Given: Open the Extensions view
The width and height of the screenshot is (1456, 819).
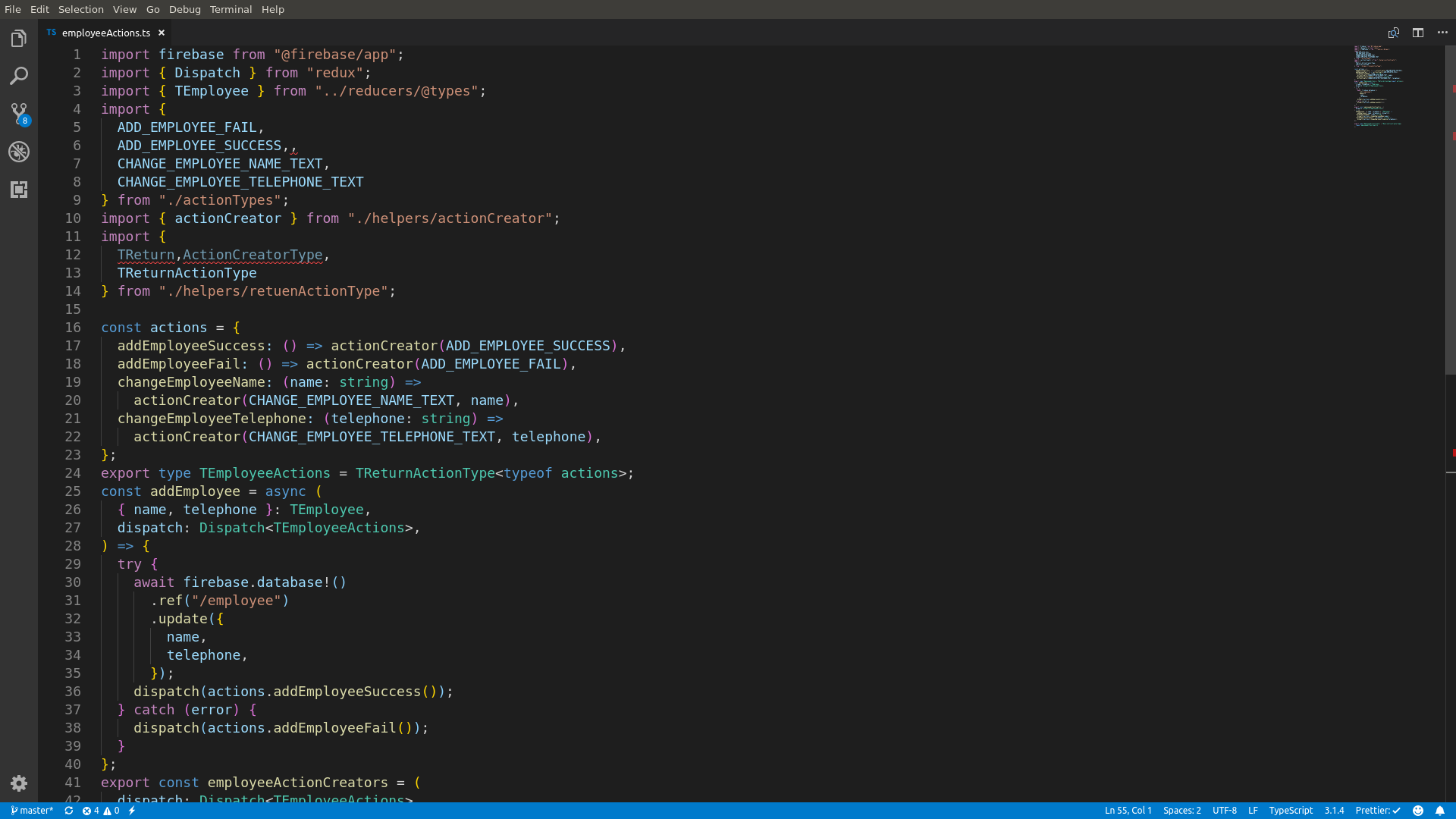Looking at the screenshot, I should (x=19, y=190).
